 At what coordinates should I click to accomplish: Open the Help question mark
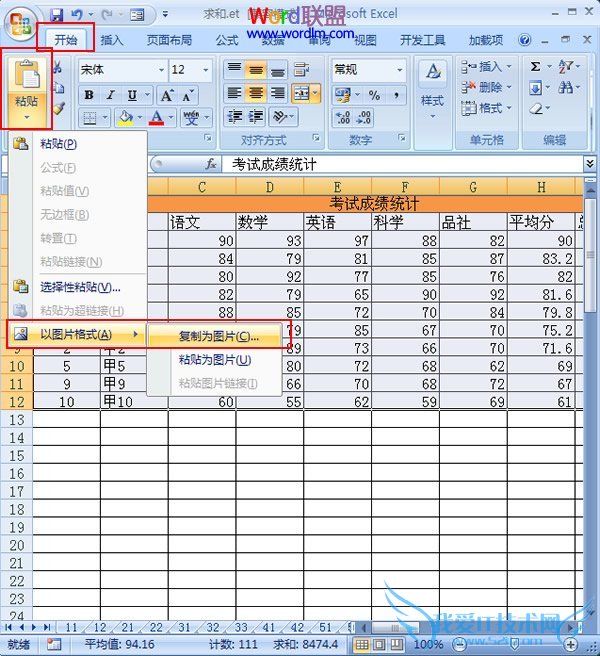[524, 40]
